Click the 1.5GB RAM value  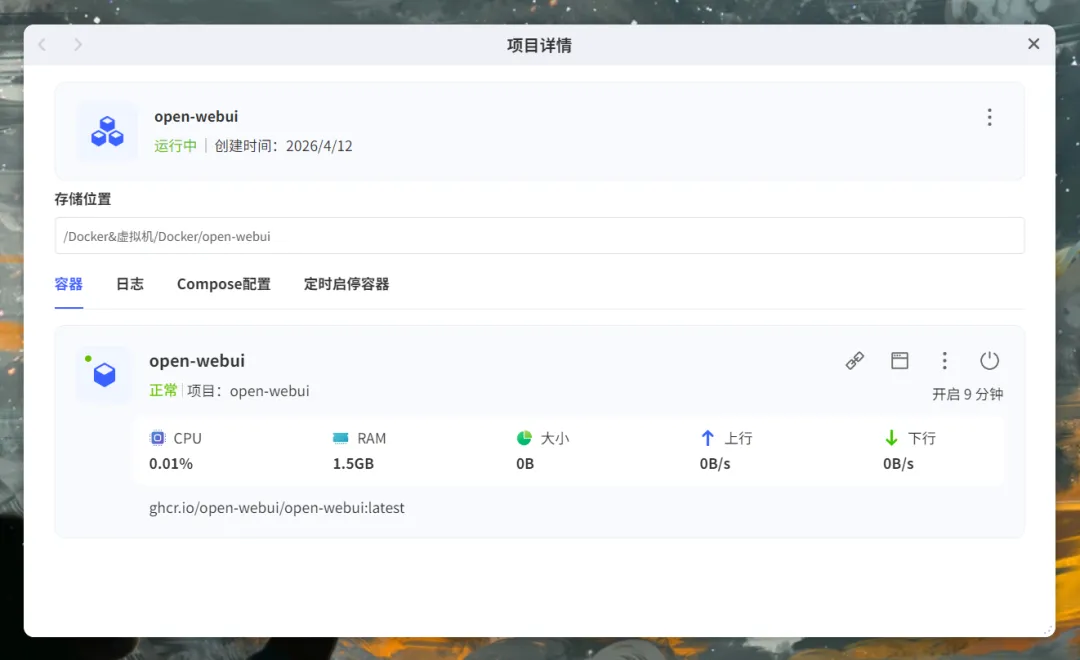pyautogui.click(x=353, y=464)
